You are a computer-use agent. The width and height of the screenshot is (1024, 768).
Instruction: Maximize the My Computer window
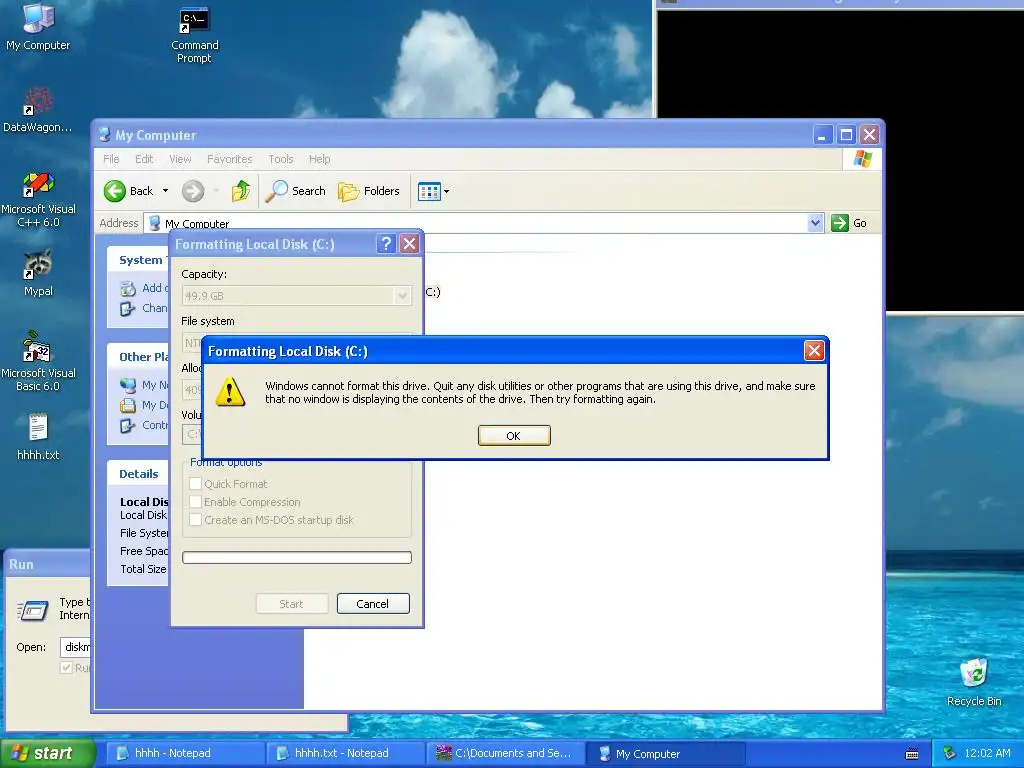click(x=846, y=135)
